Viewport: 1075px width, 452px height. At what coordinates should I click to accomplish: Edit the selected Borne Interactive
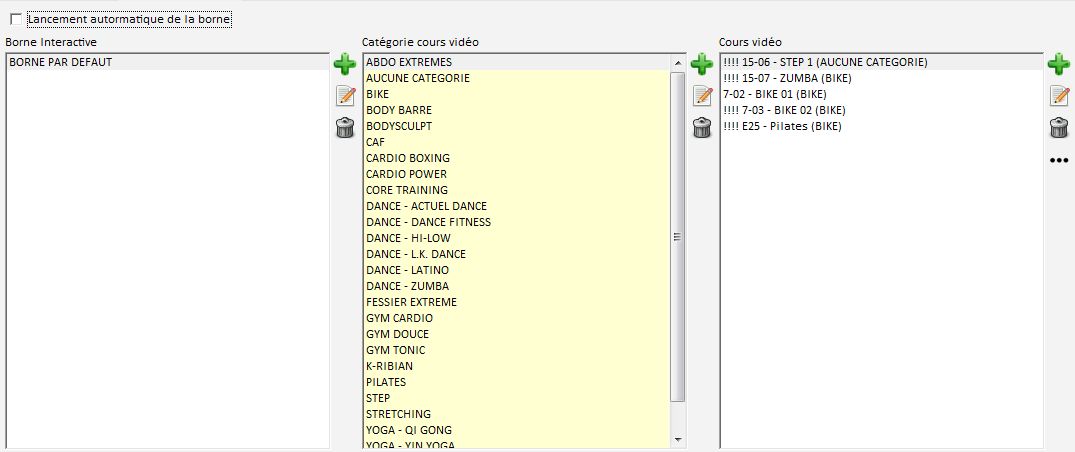344,96
